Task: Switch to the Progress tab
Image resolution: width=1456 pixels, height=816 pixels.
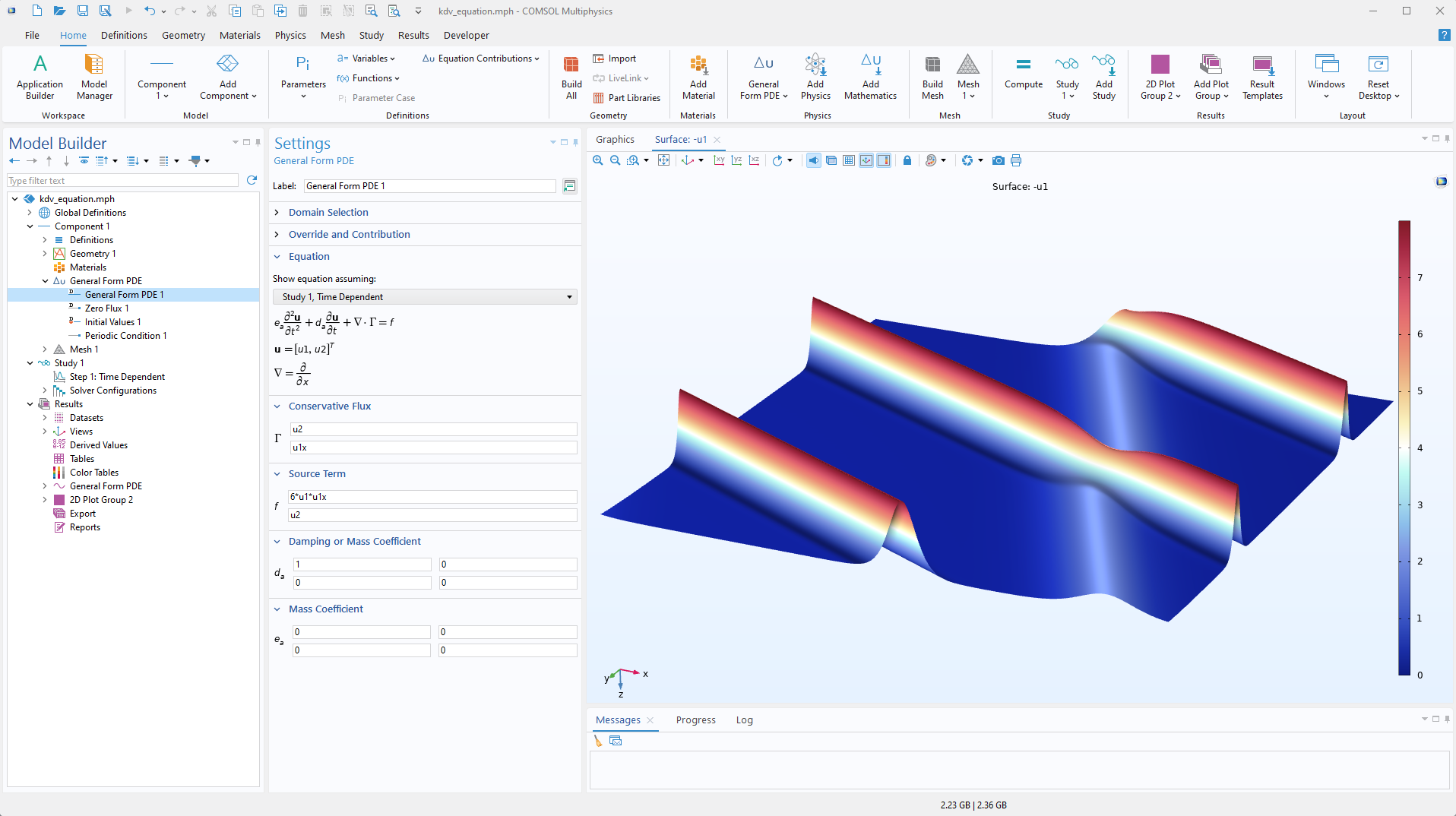Action: [695, 720]
